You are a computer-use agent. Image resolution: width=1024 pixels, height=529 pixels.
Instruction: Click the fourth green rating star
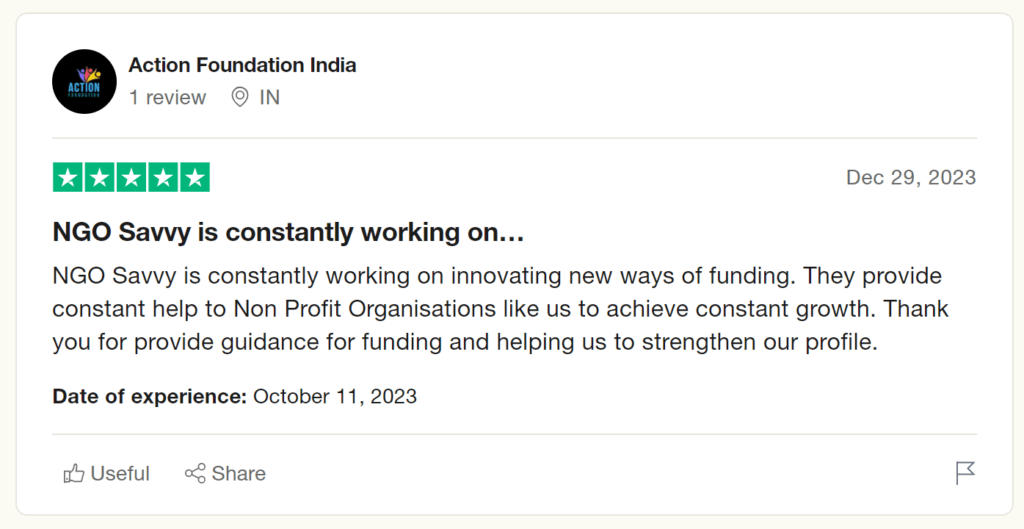tap(163, 177)
